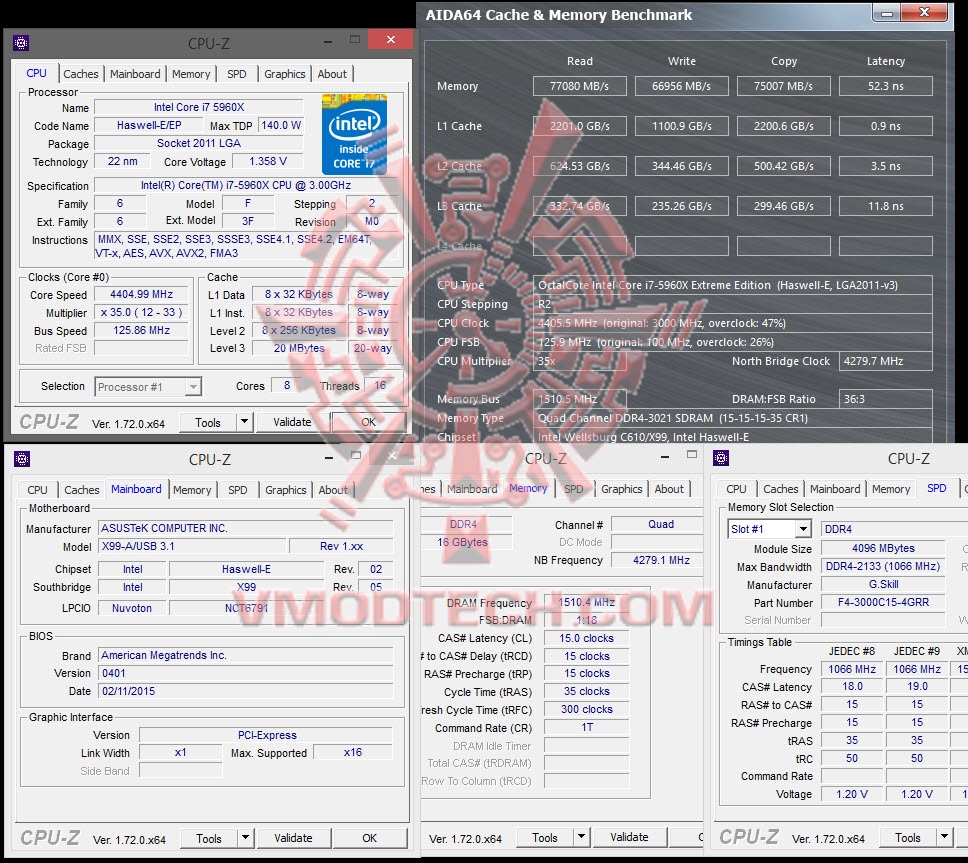
Task: Minimize the top CPU-Z window
Action: [328, 41]
